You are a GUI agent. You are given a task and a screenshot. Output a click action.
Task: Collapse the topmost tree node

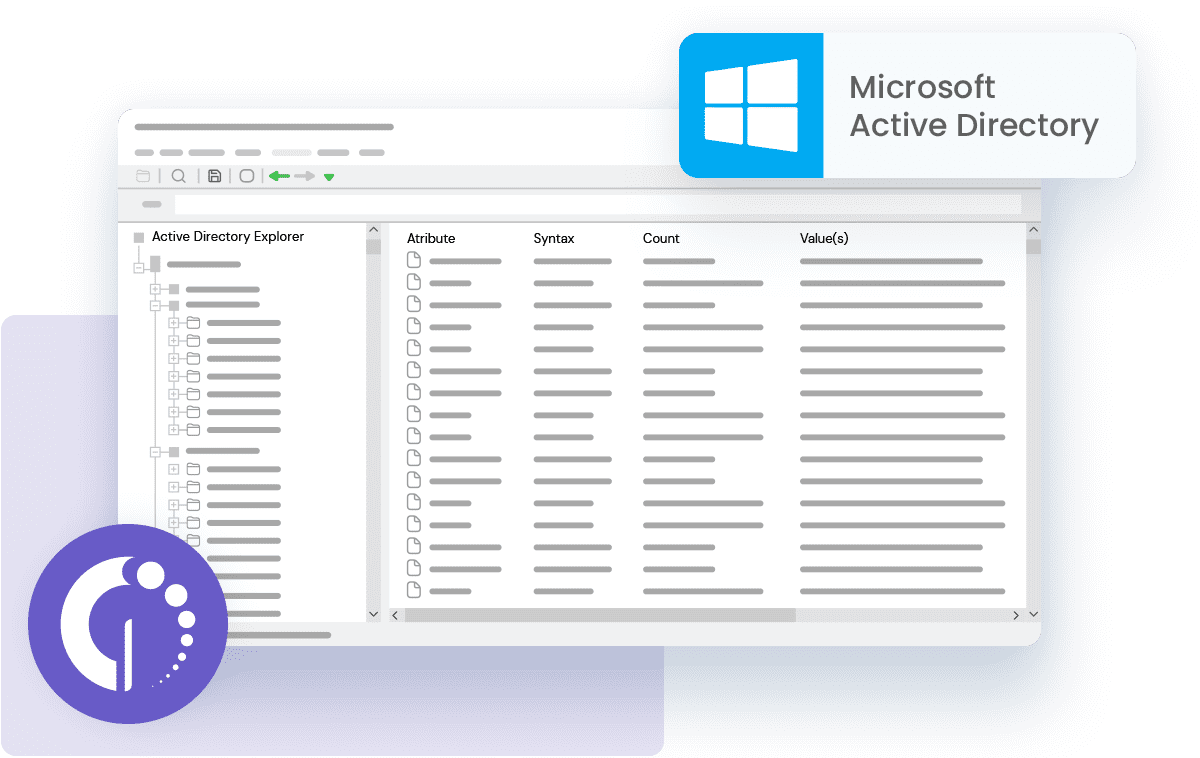(139, 268)
